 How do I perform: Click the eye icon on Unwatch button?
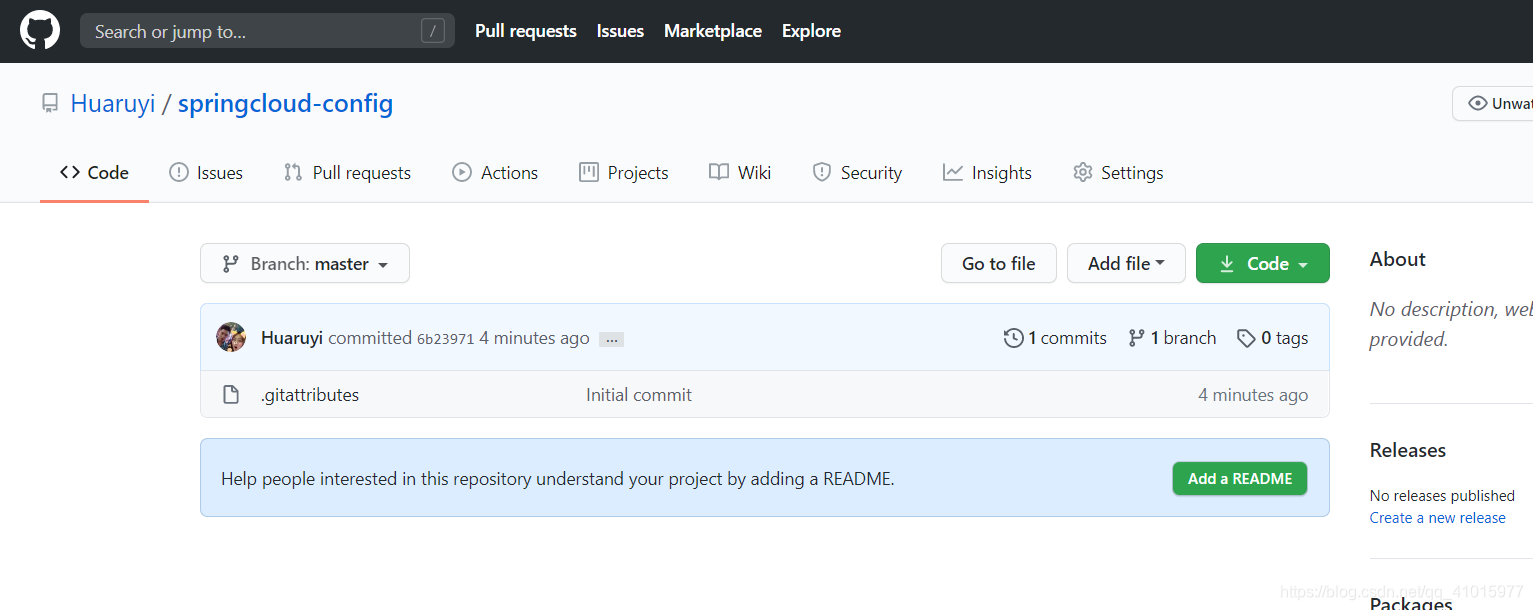click(1477, 103)
